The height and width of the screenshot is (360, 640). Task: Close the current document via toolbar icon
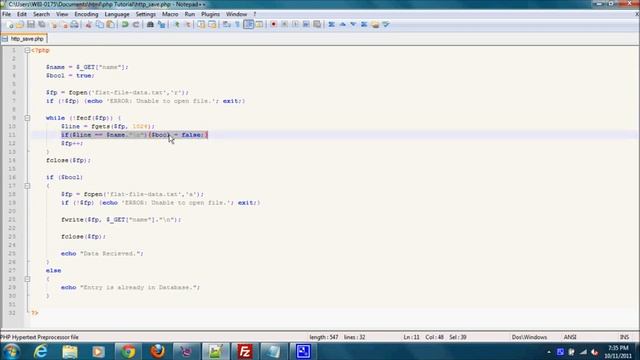tap(53, 24)
